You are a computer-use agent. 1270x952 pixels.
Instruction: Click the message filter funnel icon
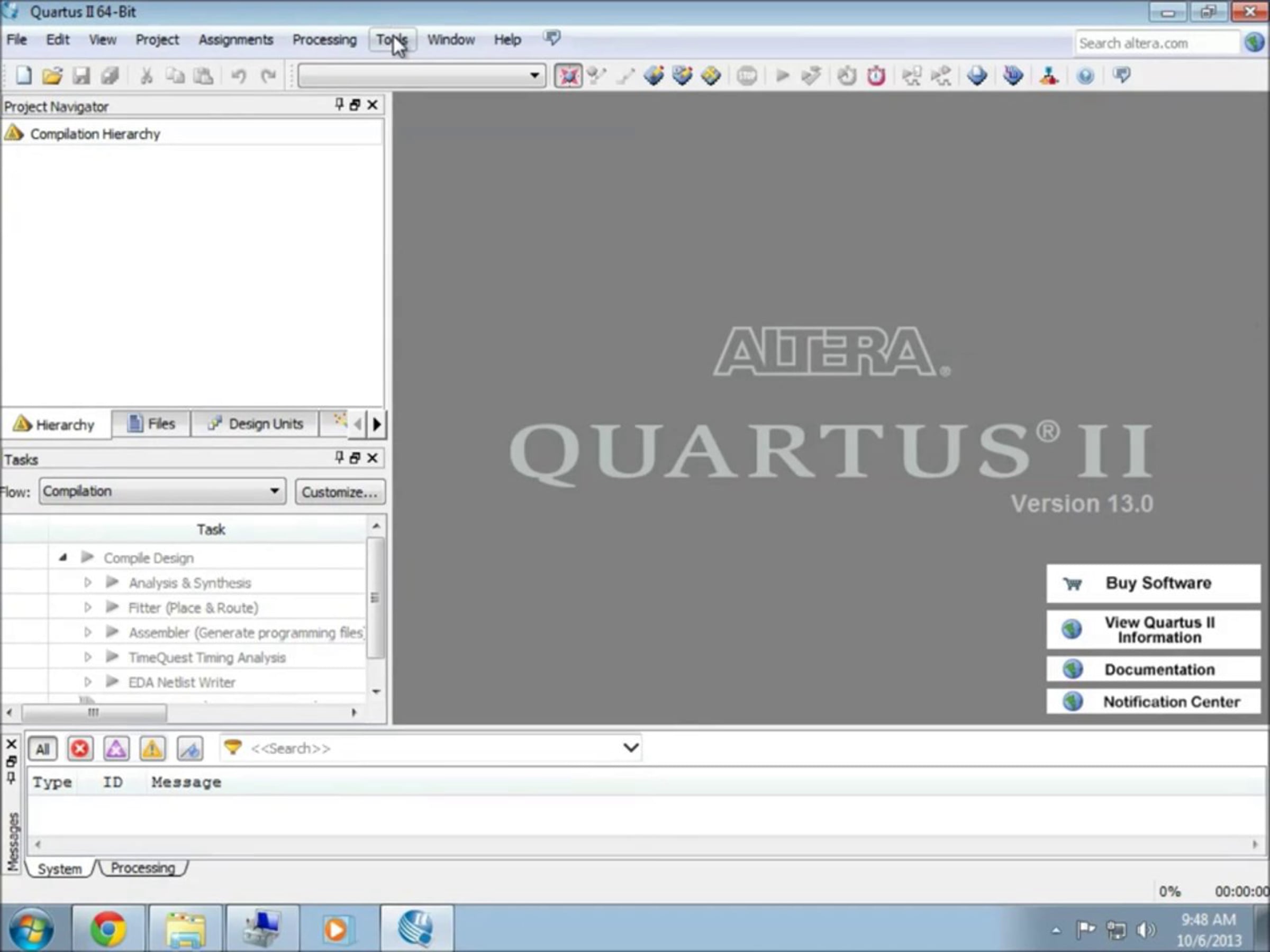[x=232, y=747]
